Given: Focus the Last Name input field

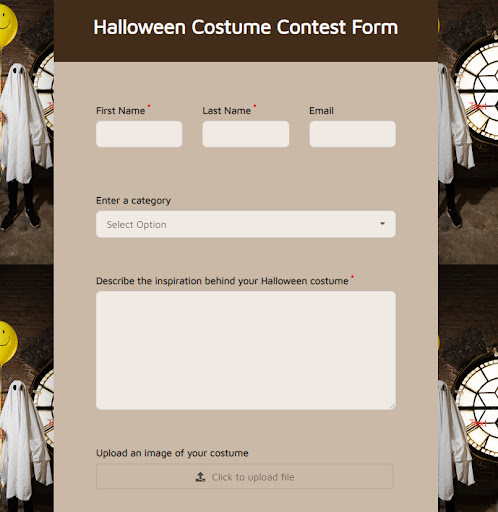Looking at the screenshot, I should point(246,134).
